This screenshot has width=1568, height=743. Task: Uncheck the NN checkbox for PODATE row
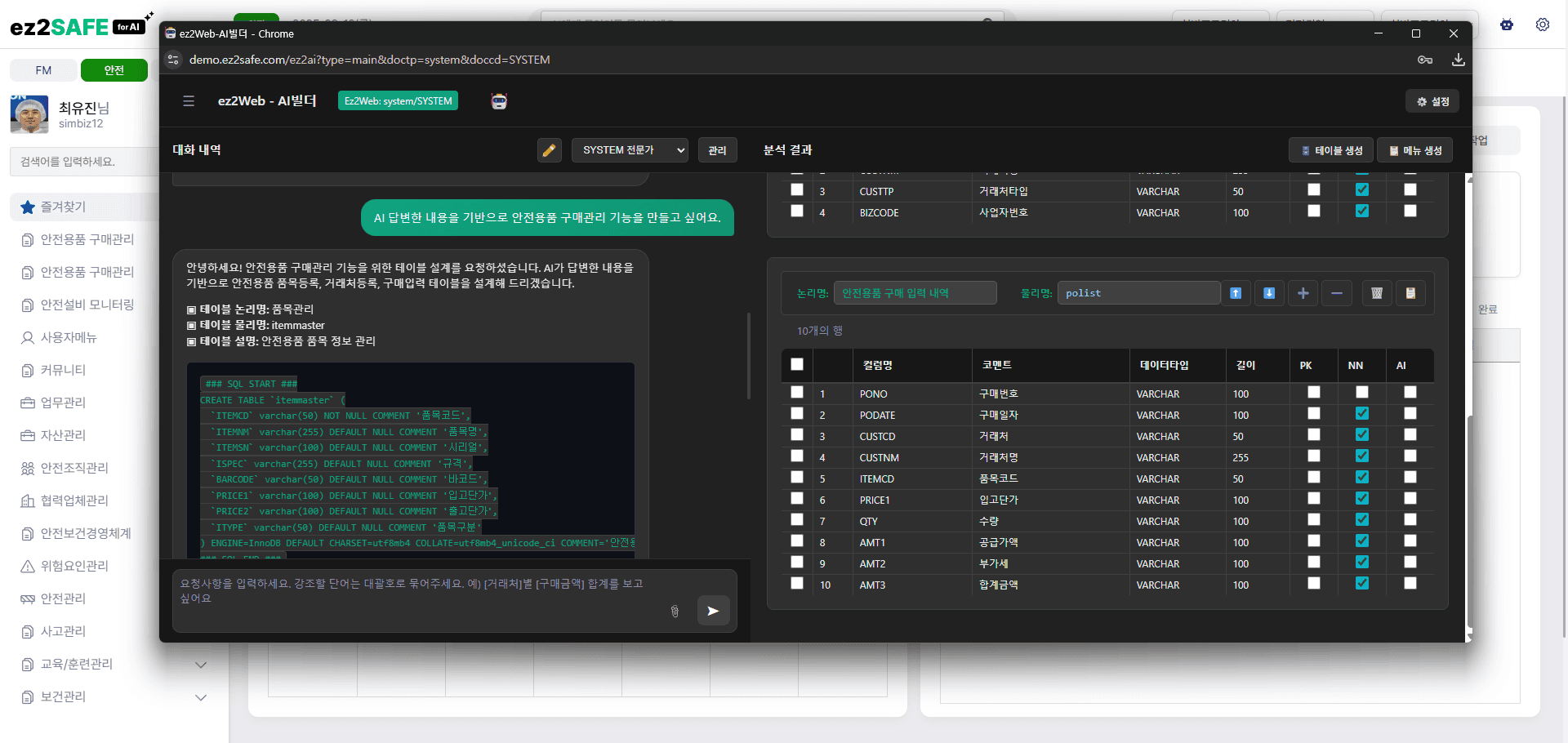tap(1361, 414)
